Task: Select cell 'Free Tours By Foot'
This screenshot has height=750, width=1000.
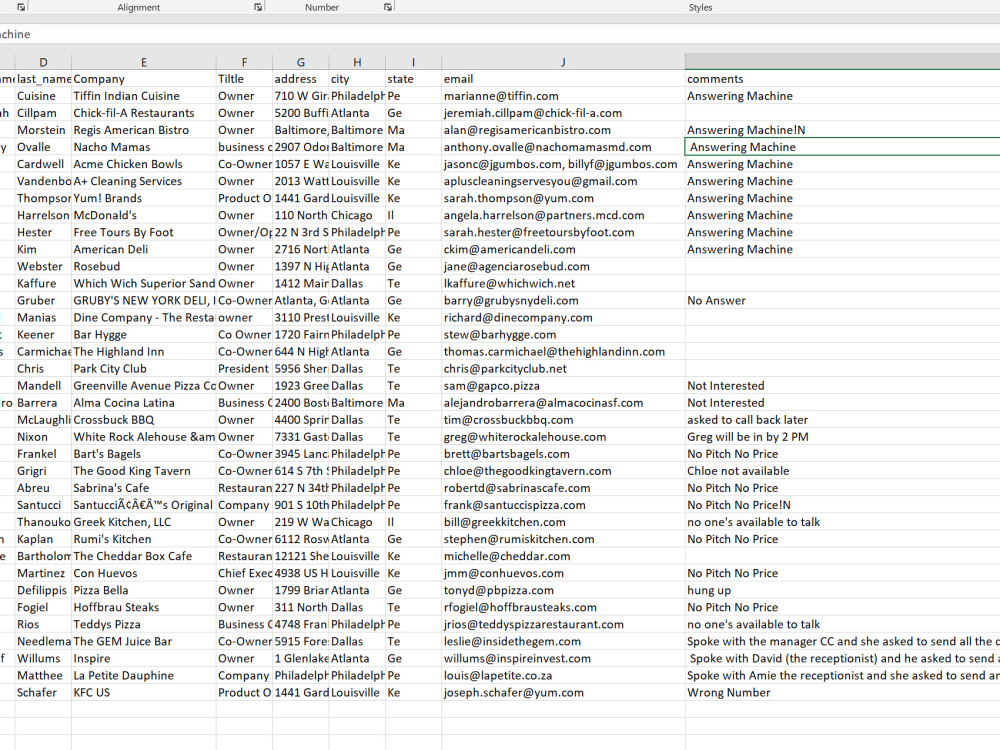Action: coord(144,233)
